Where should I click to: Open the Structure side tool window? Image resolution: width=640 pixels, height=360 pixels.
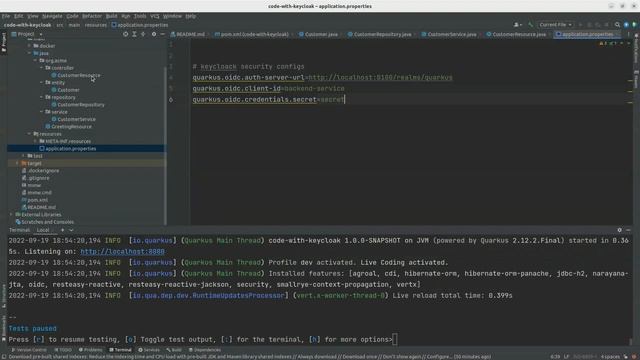coord(4,296)
